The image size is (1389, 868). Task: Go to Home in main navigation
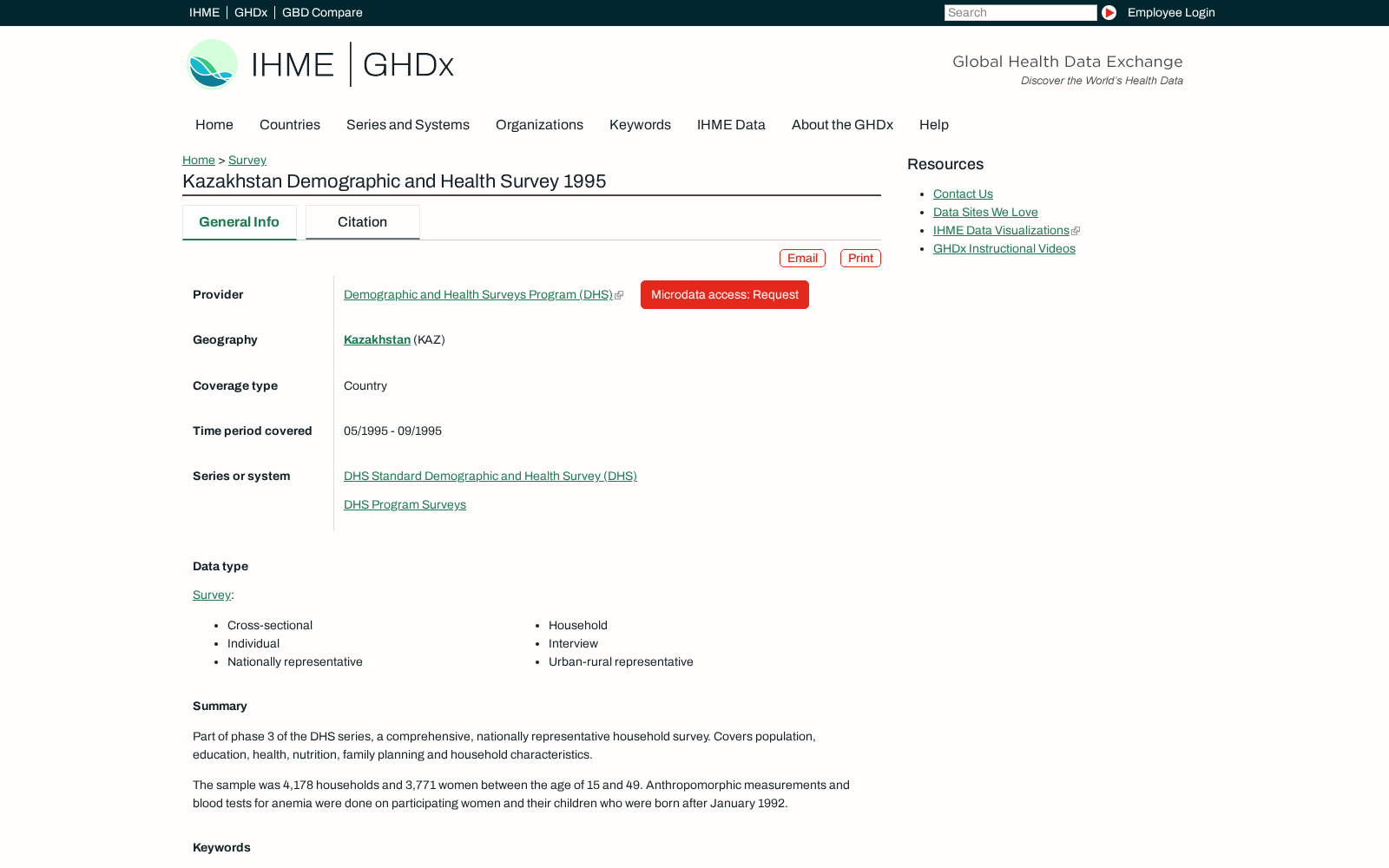pyautogui.click(x=214, y=124)
